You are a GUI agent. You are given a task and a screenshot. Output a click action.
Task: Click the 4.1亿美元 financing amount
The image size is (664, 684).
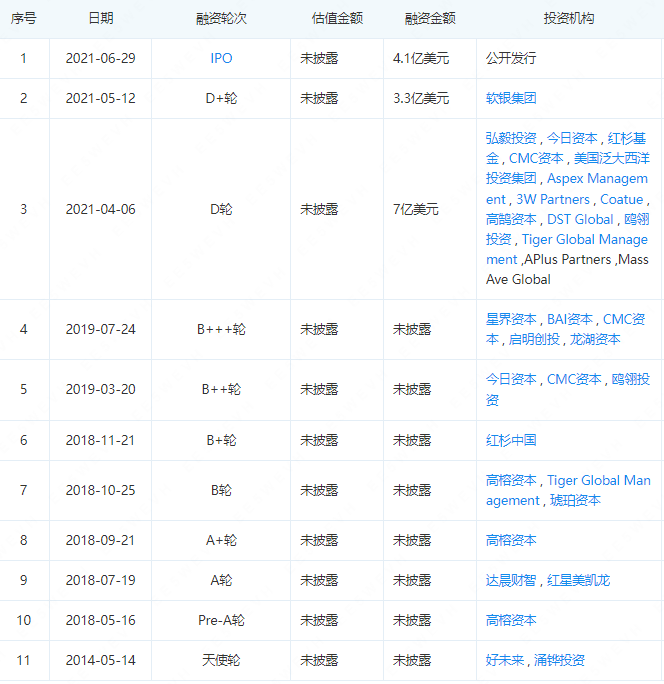(x=421, y=58)
